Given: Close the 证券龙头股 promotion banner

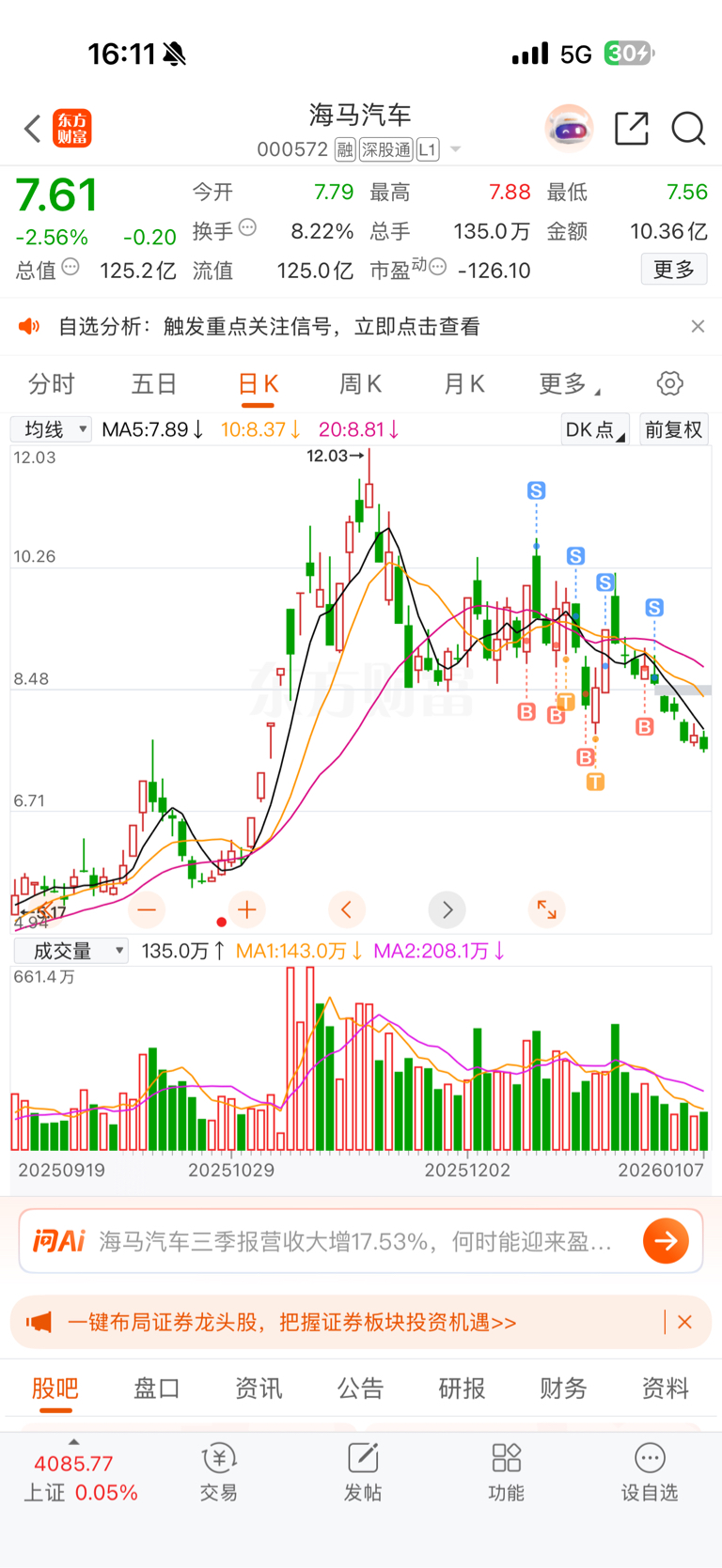Looking at the screenshot, I should (x=684, y=1322).
